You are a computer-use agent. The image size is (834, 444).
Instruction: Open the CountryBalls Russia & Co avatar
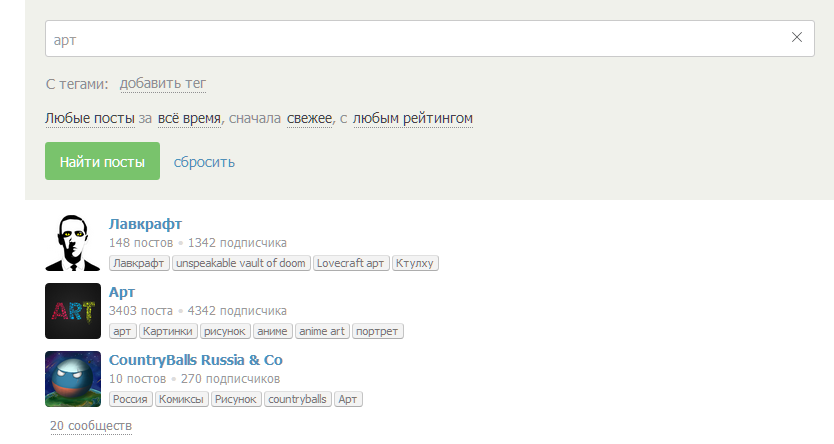tap(73, 379)
